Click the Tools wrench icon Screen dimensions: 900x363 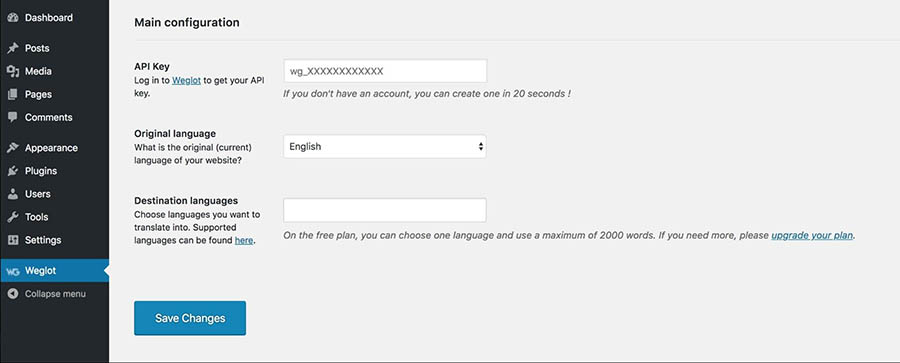click(x=13, y=217)
